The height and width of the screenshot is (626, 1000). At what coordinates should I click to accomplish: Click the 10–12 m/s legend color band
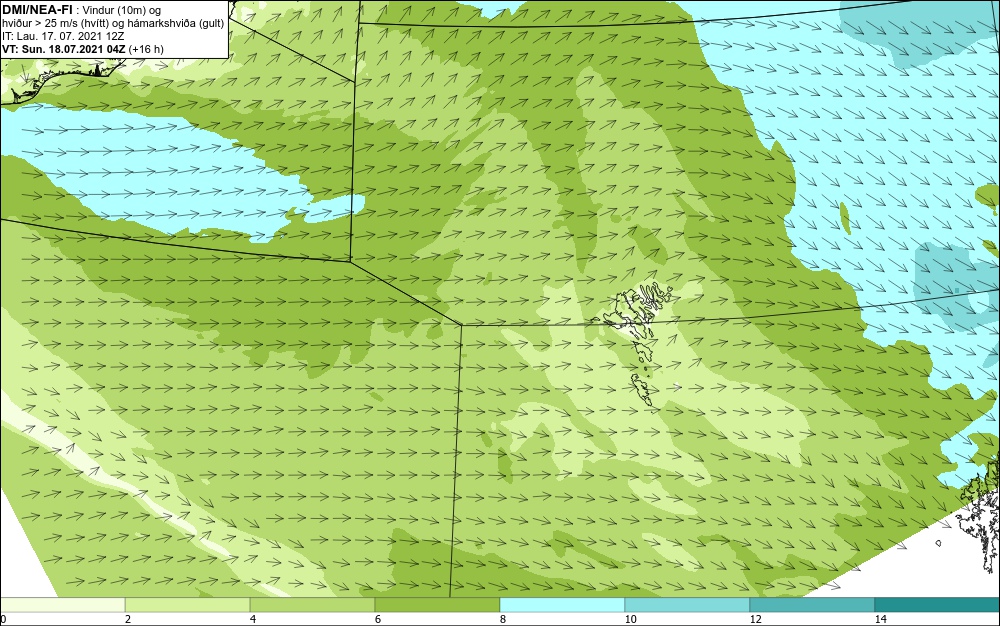[x=687, y=605]
